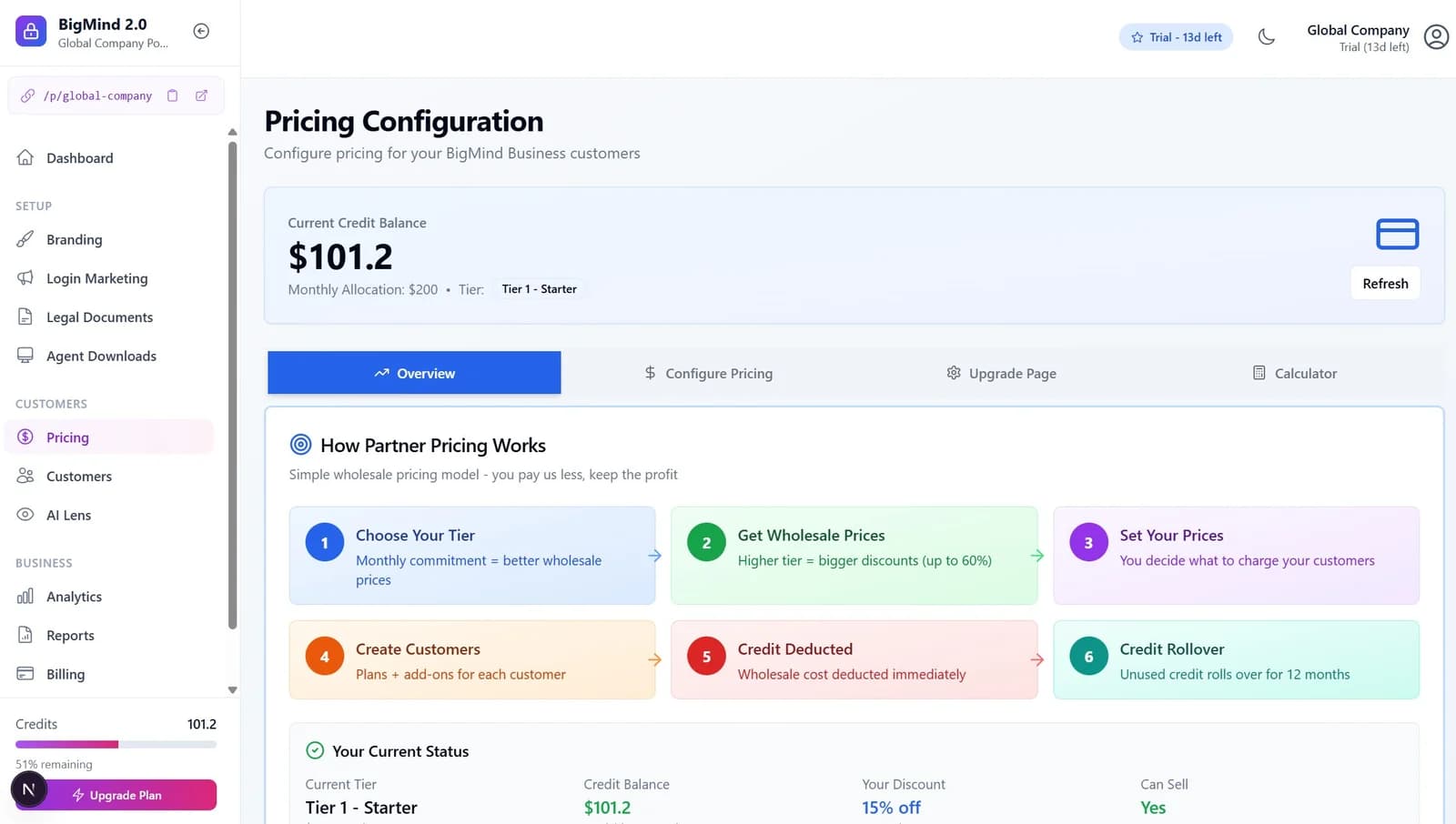Toggle dark mode with the moon icon
Viewport: 1456px width, 824px height.
[x=1267, y=36]
